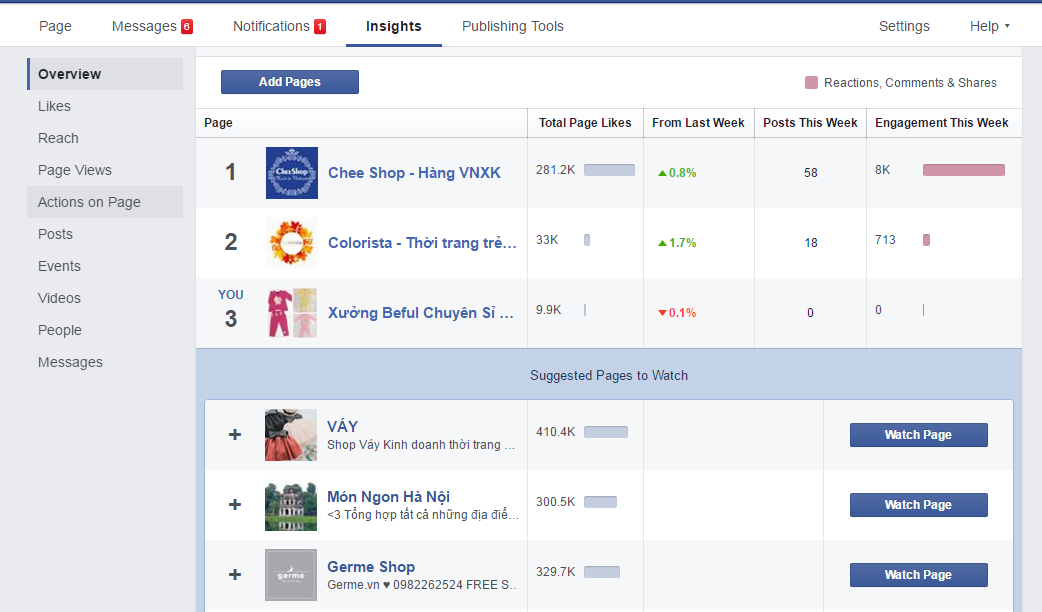Watch the Germe Shop page

[918, 574]
